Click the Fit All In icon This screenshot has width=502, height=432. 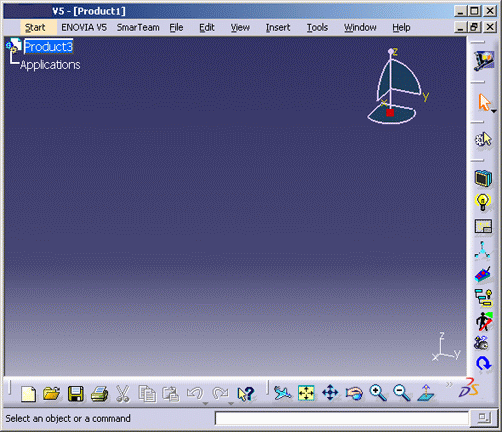point(306,393)
